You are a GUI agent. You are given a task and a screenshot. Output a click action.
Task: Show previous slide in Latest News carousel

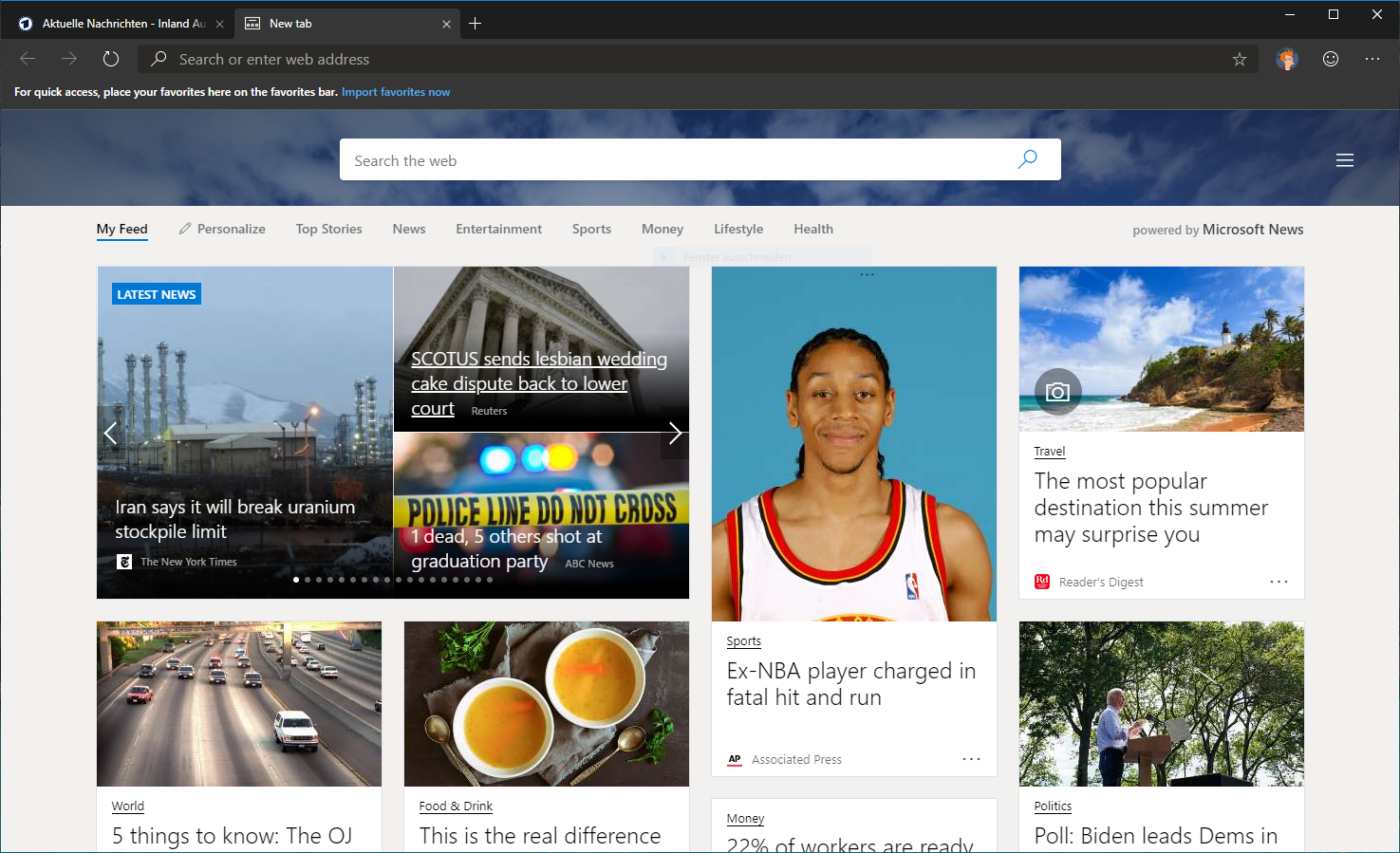[111, 433]
